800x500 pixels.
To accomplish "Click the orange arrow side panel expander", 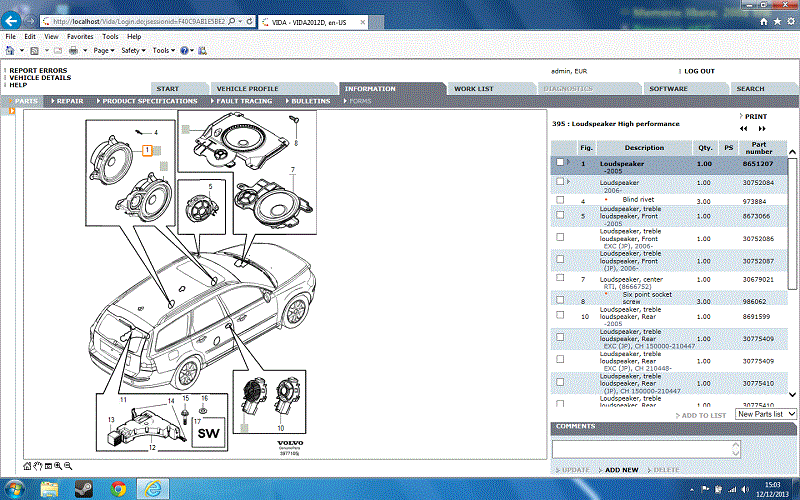I will point(12,111).
